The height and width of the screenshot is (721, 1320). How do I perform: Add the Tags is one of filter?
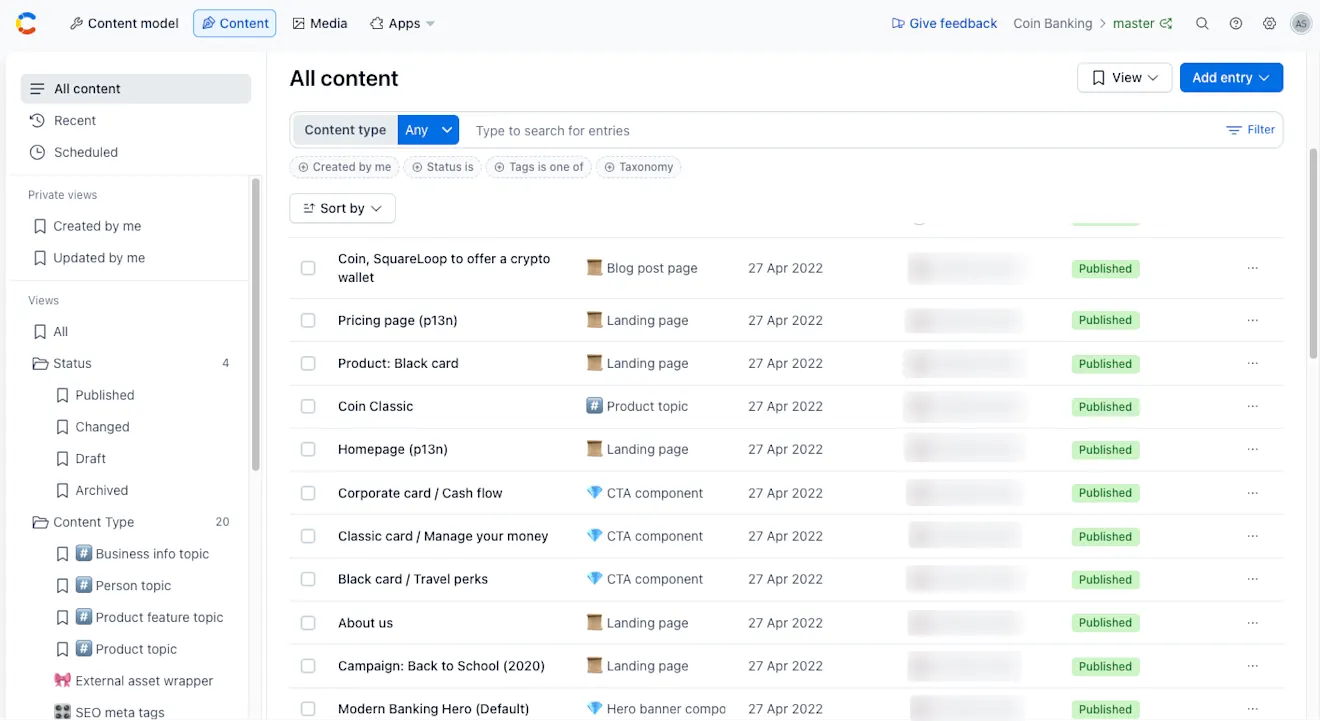[539, 167]
